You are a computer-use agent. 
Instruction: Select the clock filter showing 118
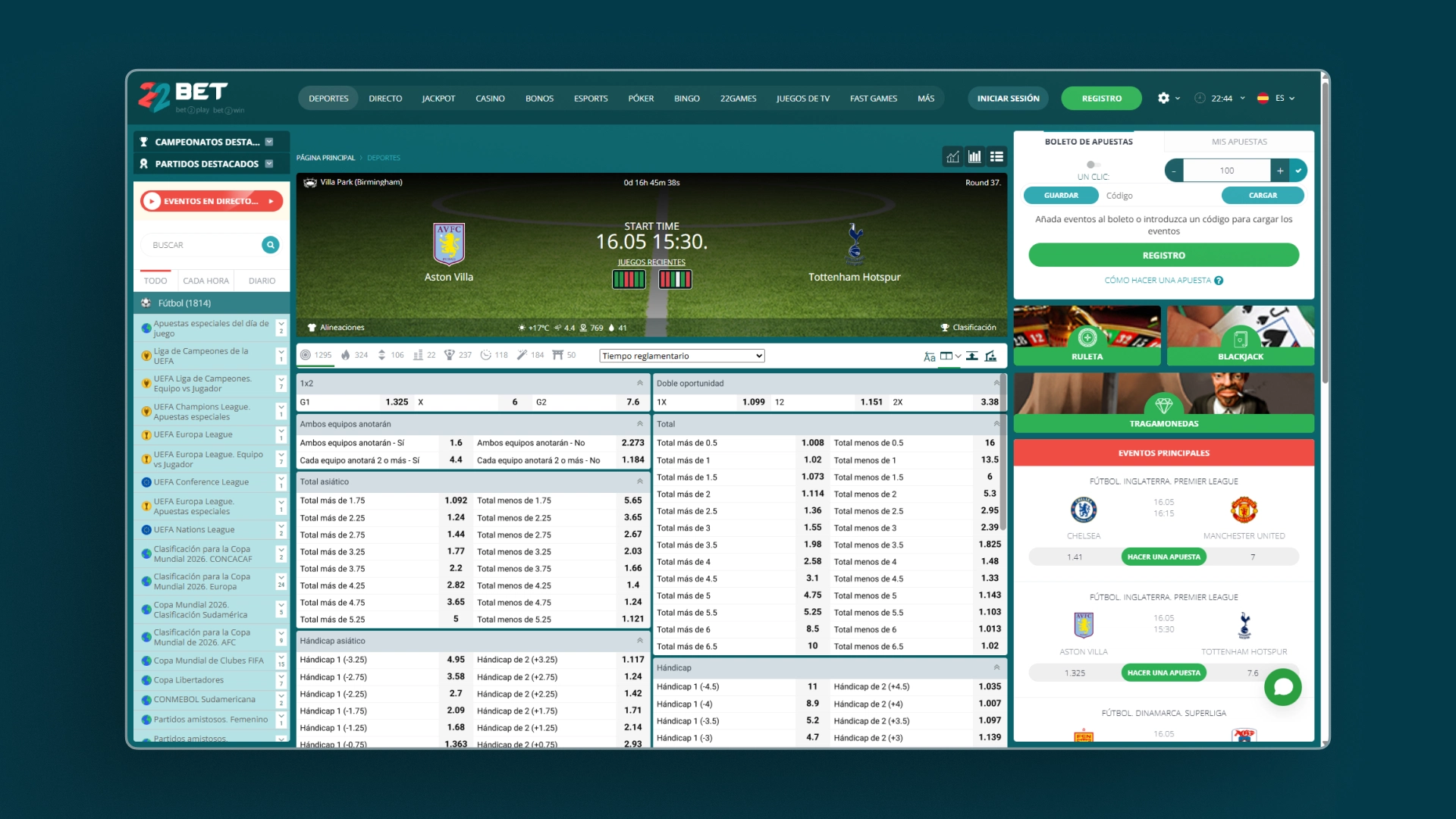pos(485,355)
